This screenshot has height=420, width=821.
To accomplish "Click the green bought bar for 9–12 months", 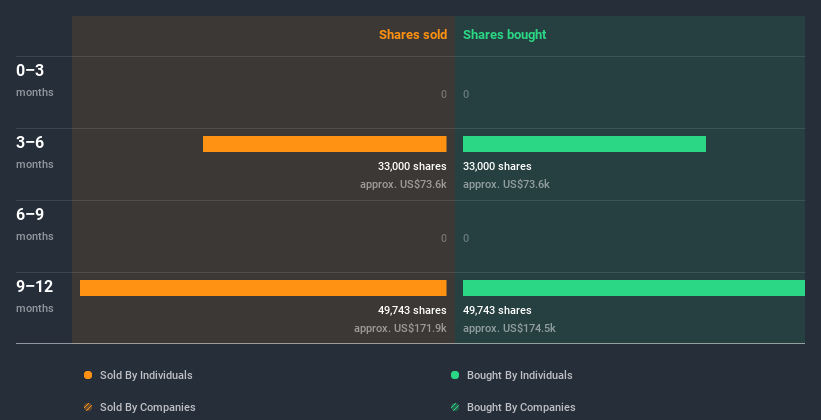I will click(634, 288).
